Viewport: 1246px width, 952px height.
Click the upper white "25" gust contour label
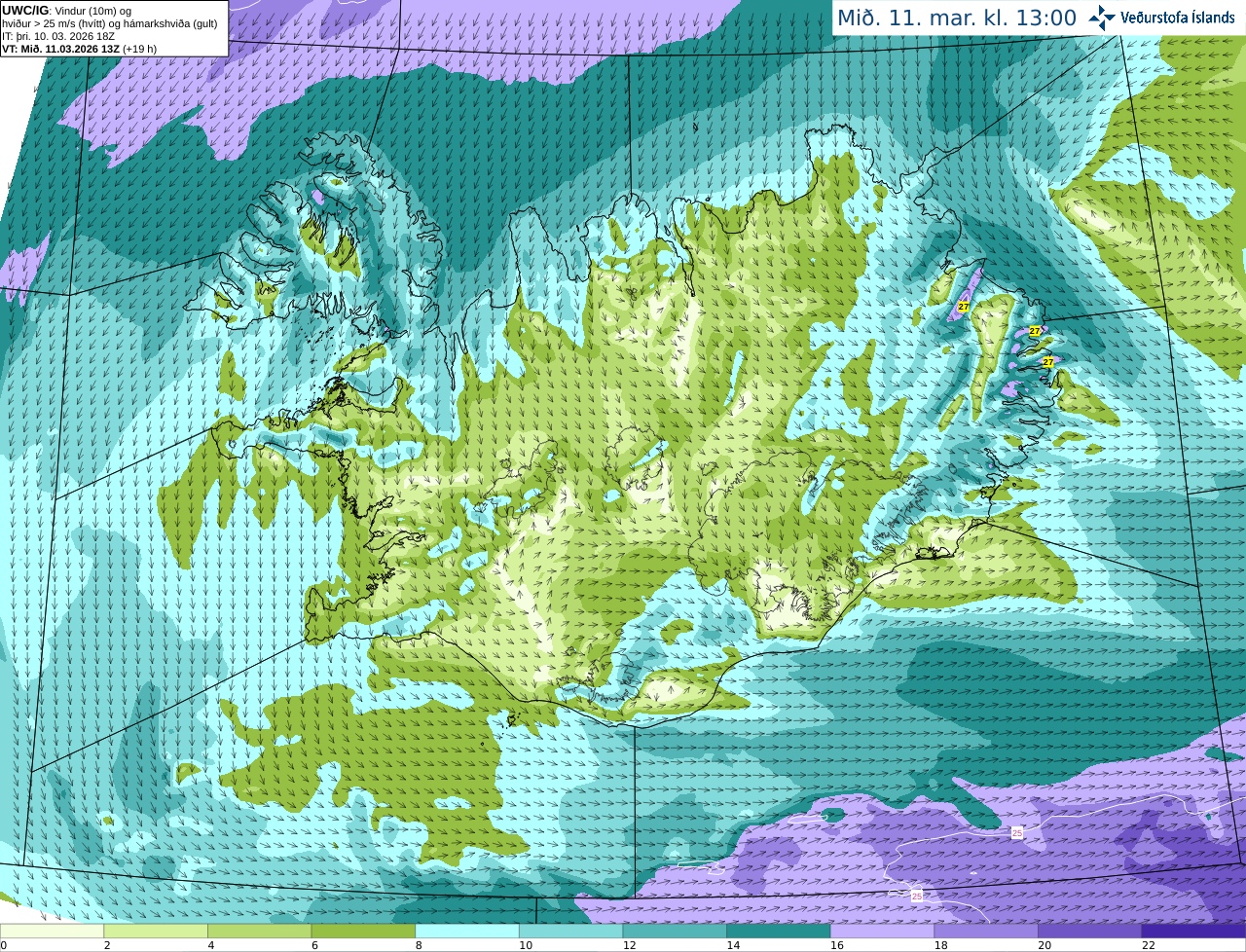click(x=1017, y=833)
